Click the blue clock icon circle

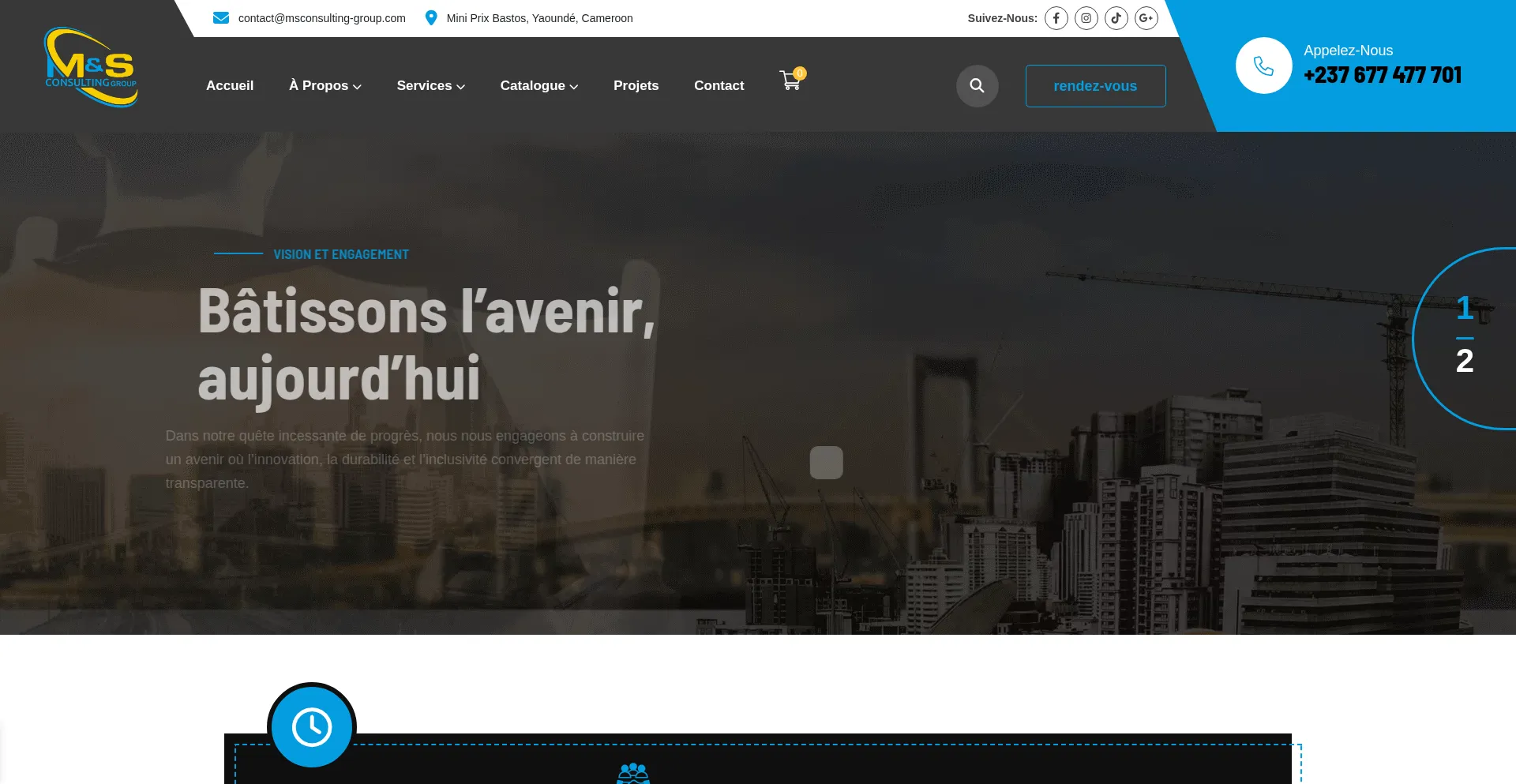pyautogui.click(x=312, y=726)
